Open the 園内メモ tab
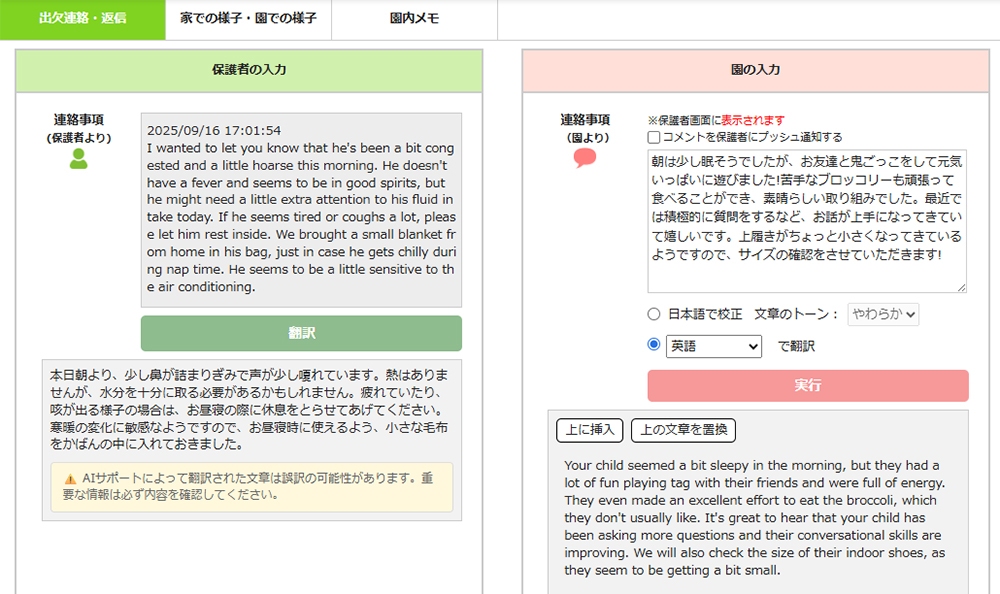 click(x=414, y=19)
